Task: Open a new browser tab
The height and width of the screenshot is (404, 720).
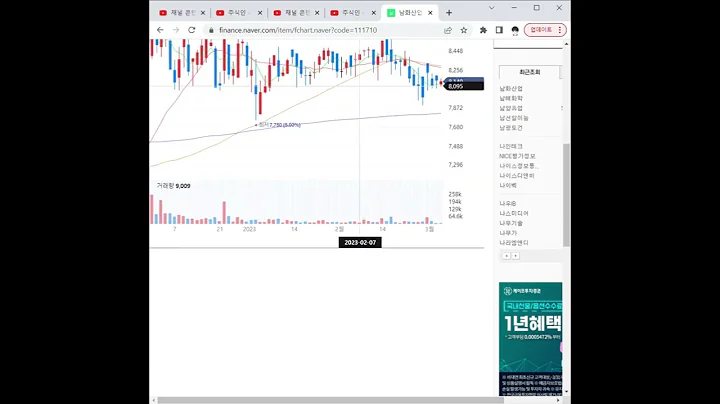Action: tap(449, 13)
